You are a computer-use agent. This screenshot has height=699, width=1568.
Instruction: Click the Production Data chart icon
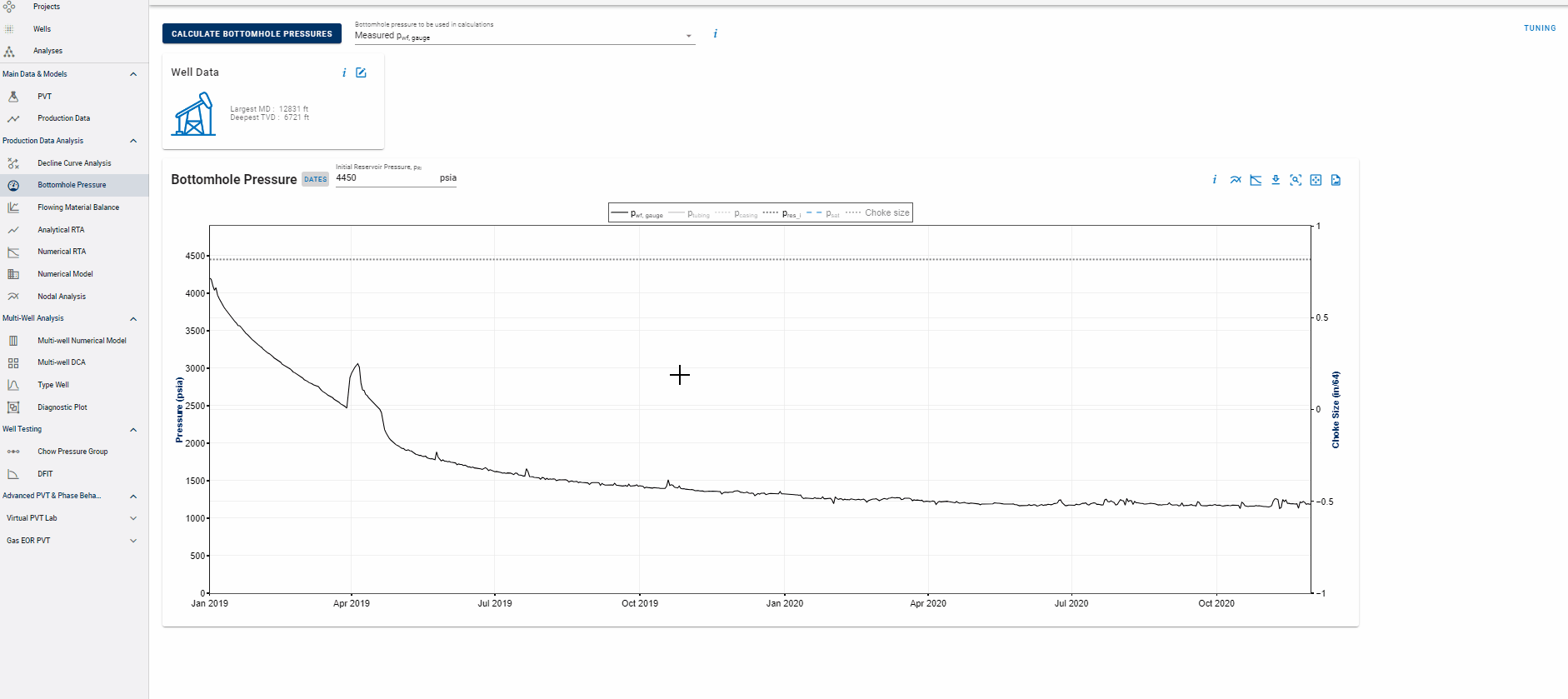tap(13, 118)
